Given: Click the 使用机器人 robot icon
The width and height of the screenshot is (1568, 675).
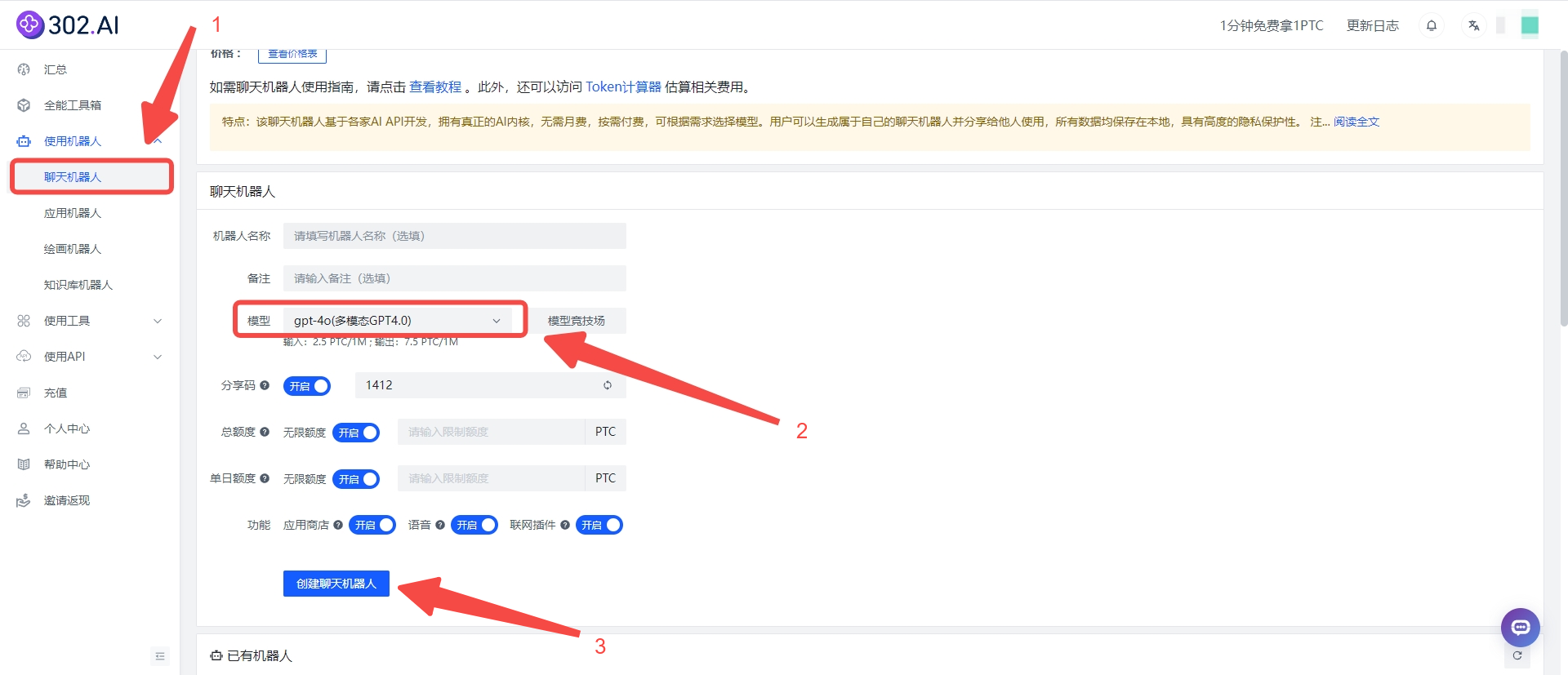Looking at the screenshot, I should tap(24, 141).
